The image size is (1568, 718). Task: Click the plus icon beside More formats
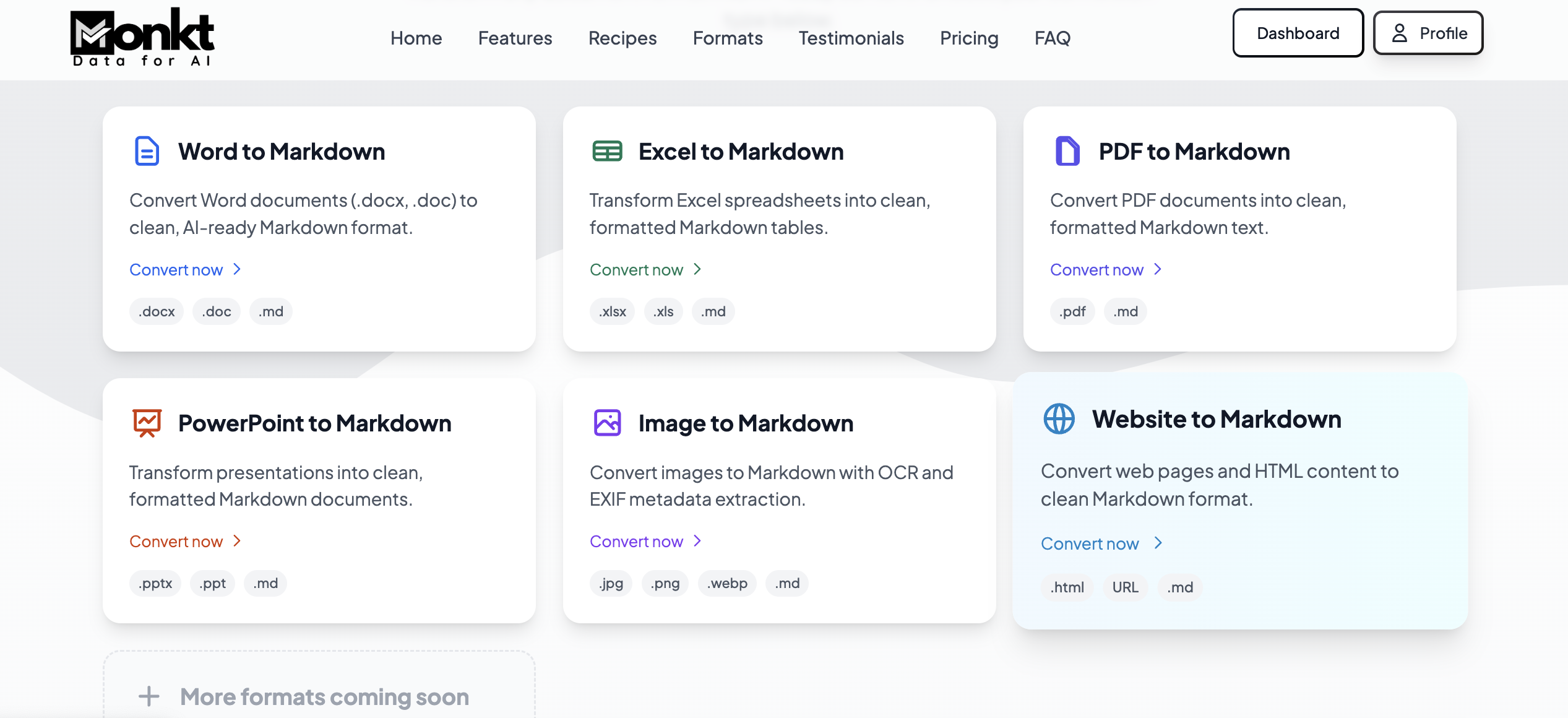(x=149, y=696)
